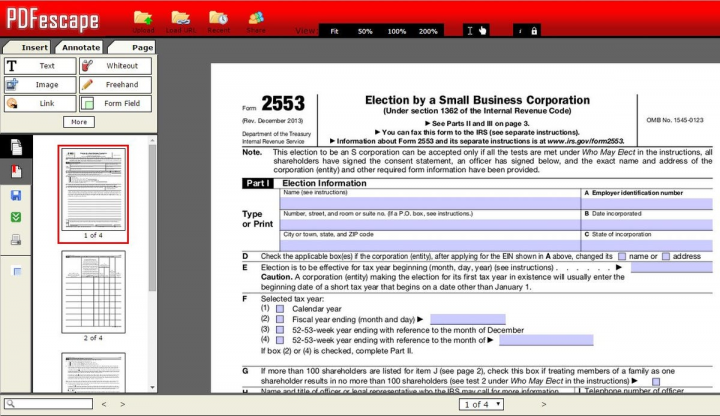Click the State of incorporation field

click(647, 245)
